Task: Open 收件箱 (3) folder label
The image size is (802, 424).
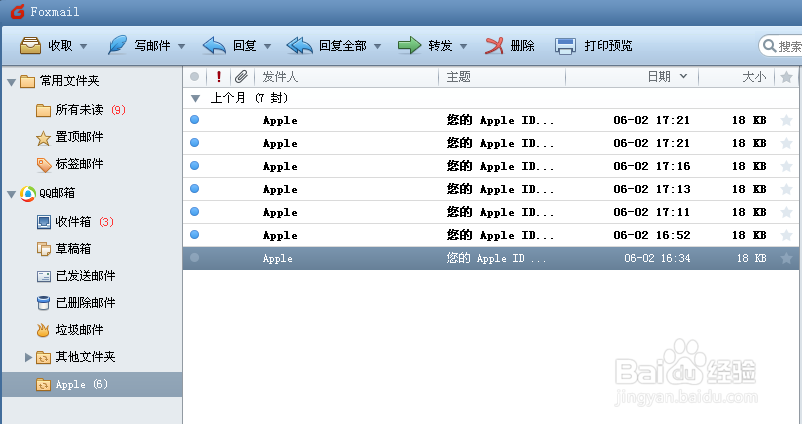Action: [x=84, y=222]
